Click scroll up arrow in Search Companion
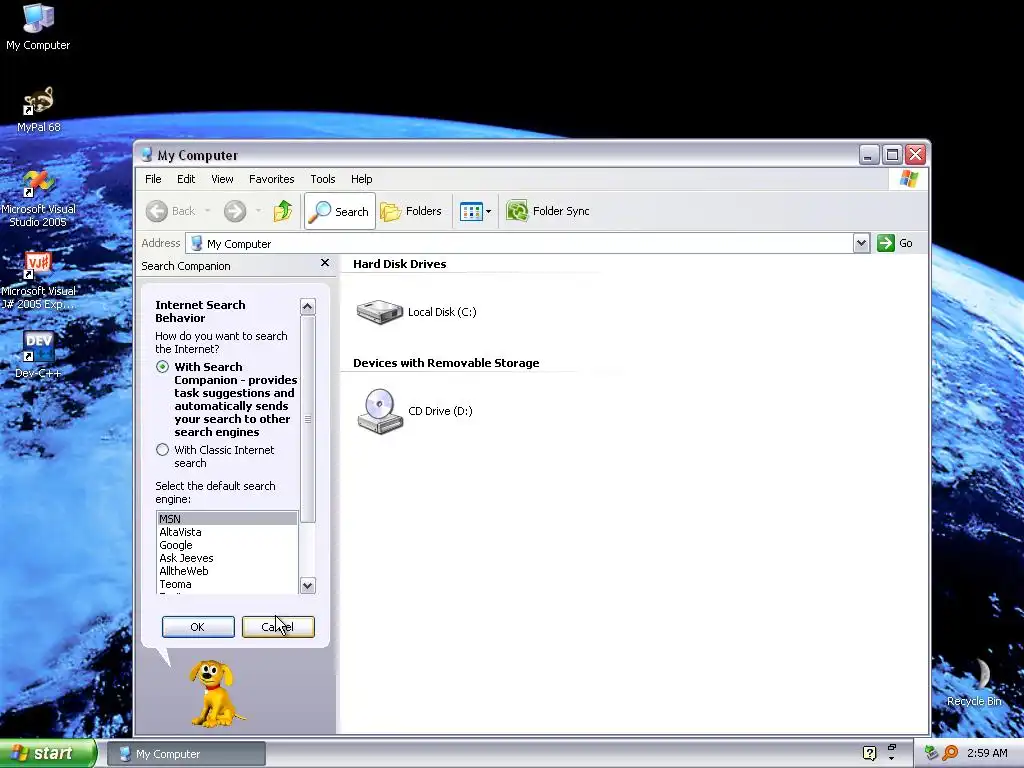 coord(308,307)
